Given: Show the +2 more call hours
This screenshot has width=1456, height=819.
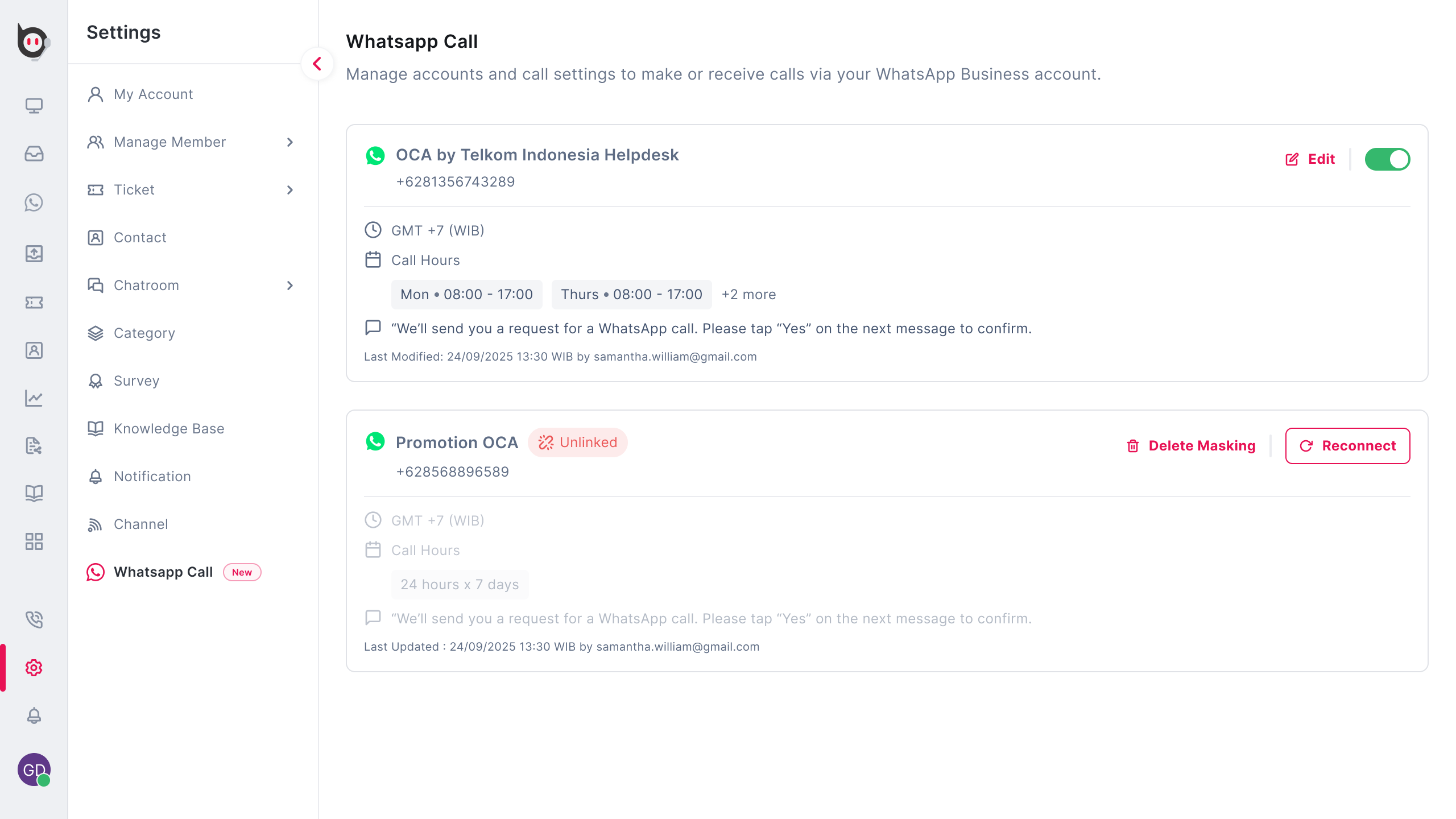Looking at the screenshot, I should [748, 295].
